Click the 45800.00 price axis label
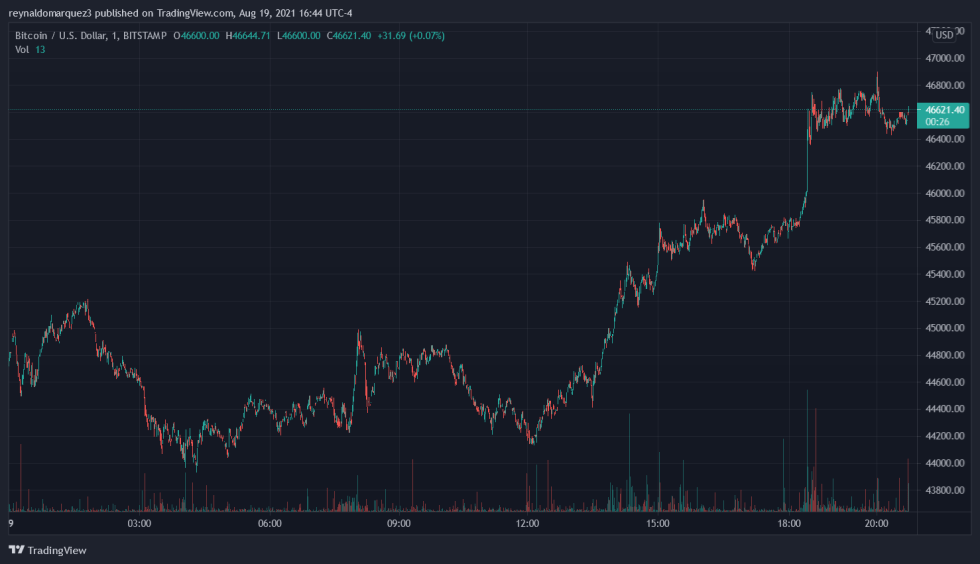The width and height of the screenshot is (980, 564). (944, 219)
